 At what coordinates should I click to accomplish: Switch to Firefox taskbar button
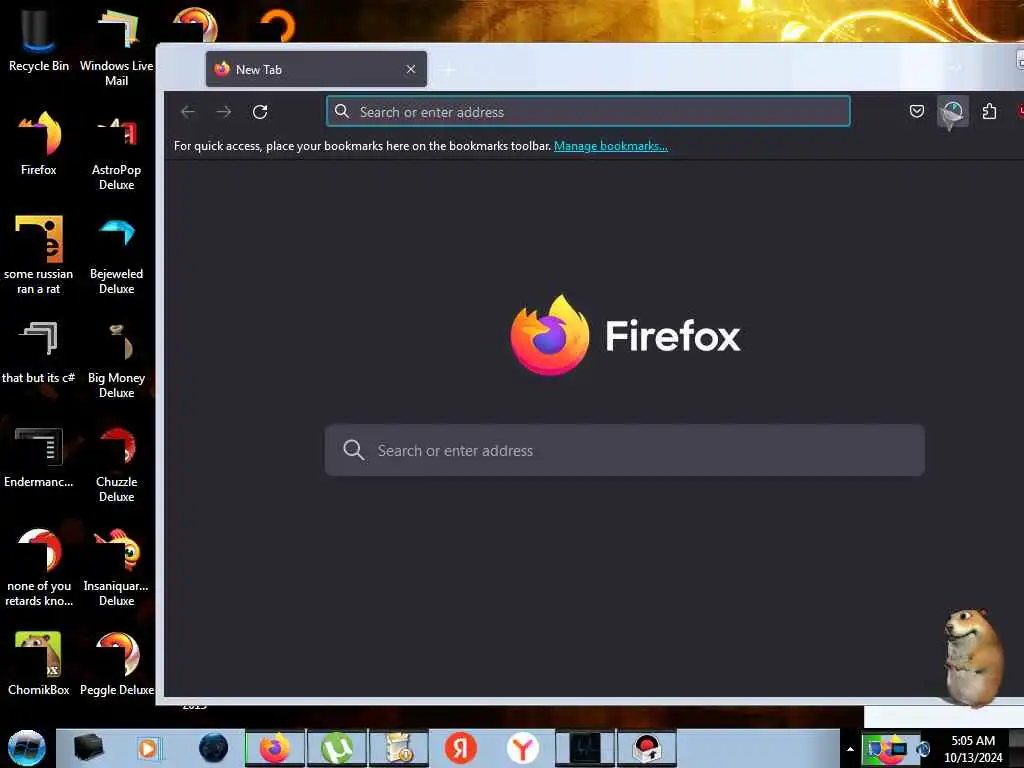coord(274,748)
